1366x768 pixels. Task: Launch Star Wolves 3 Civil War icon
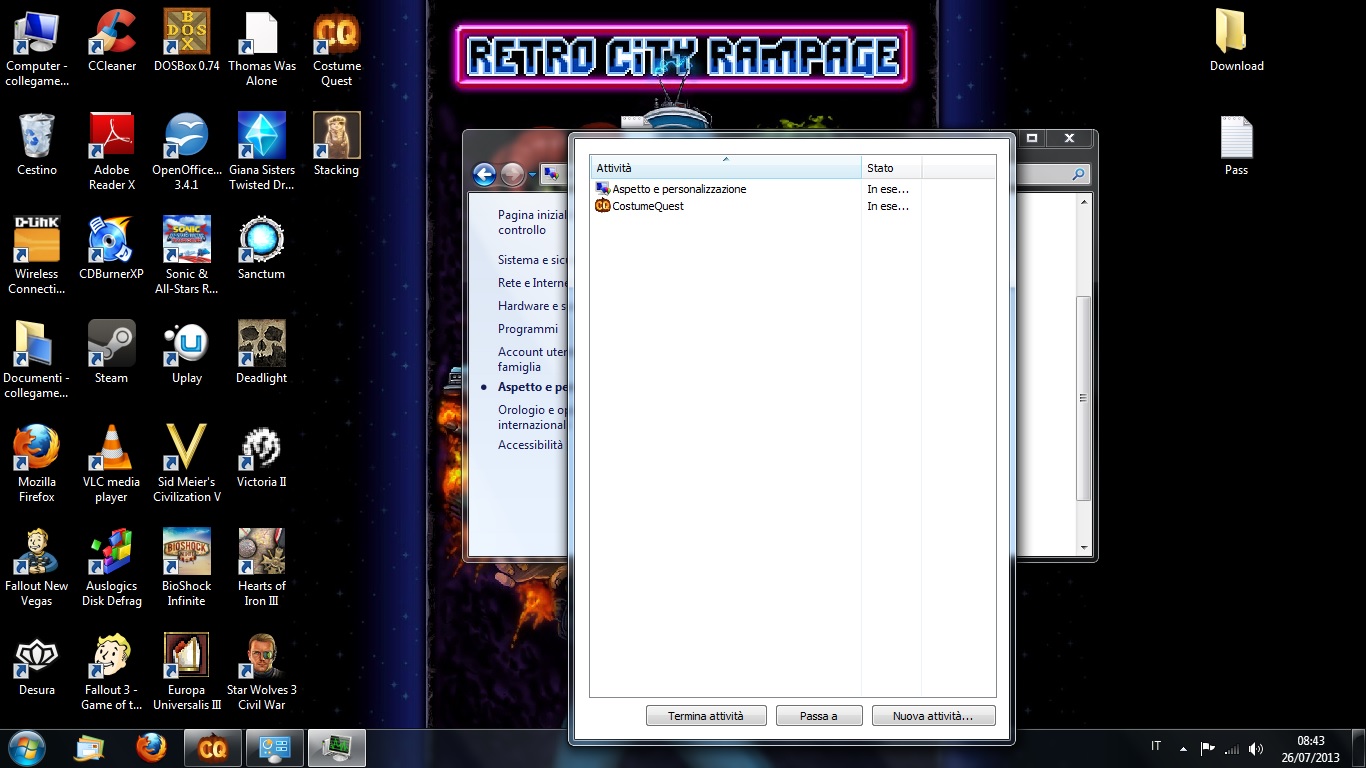click(x=262, y=672)
